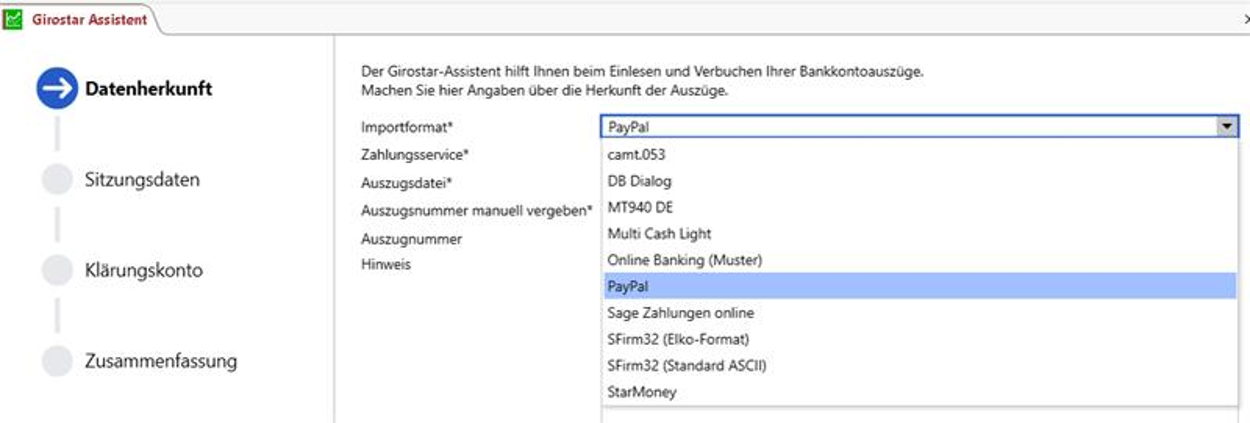Select the Datenherkunft arrow step icon
This screenshot has height=423, width=1250.
57,89
